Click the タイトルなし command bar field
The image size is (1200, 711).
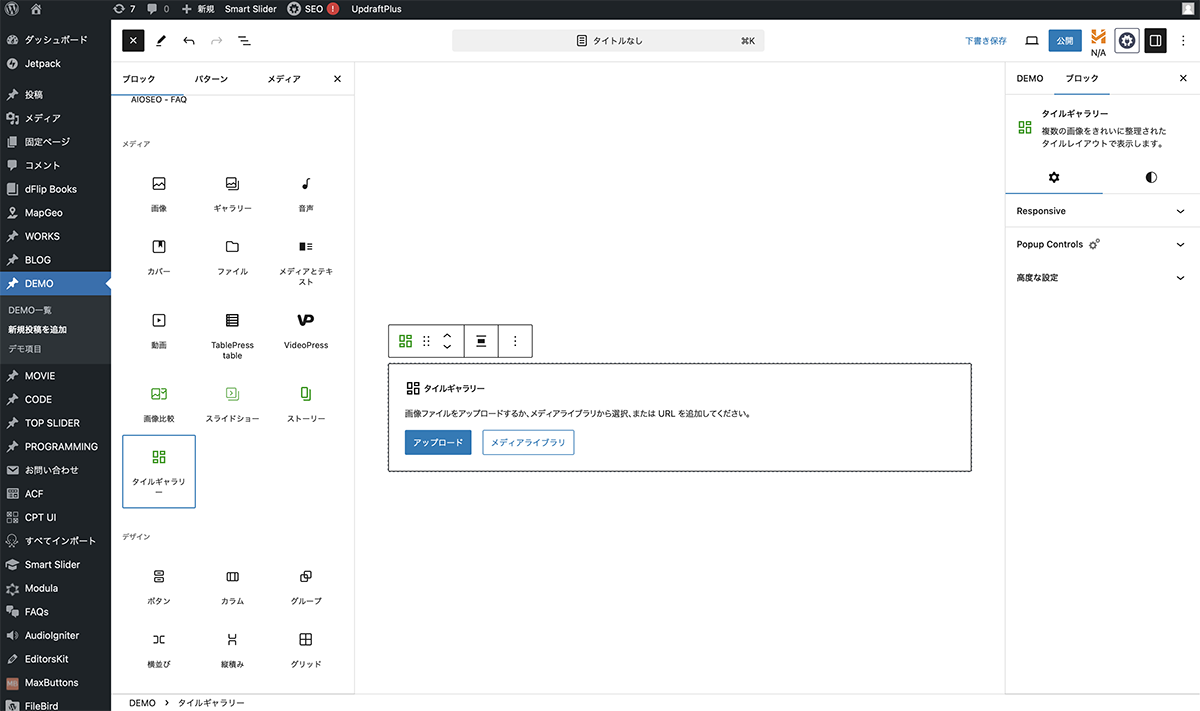point(608,41)
